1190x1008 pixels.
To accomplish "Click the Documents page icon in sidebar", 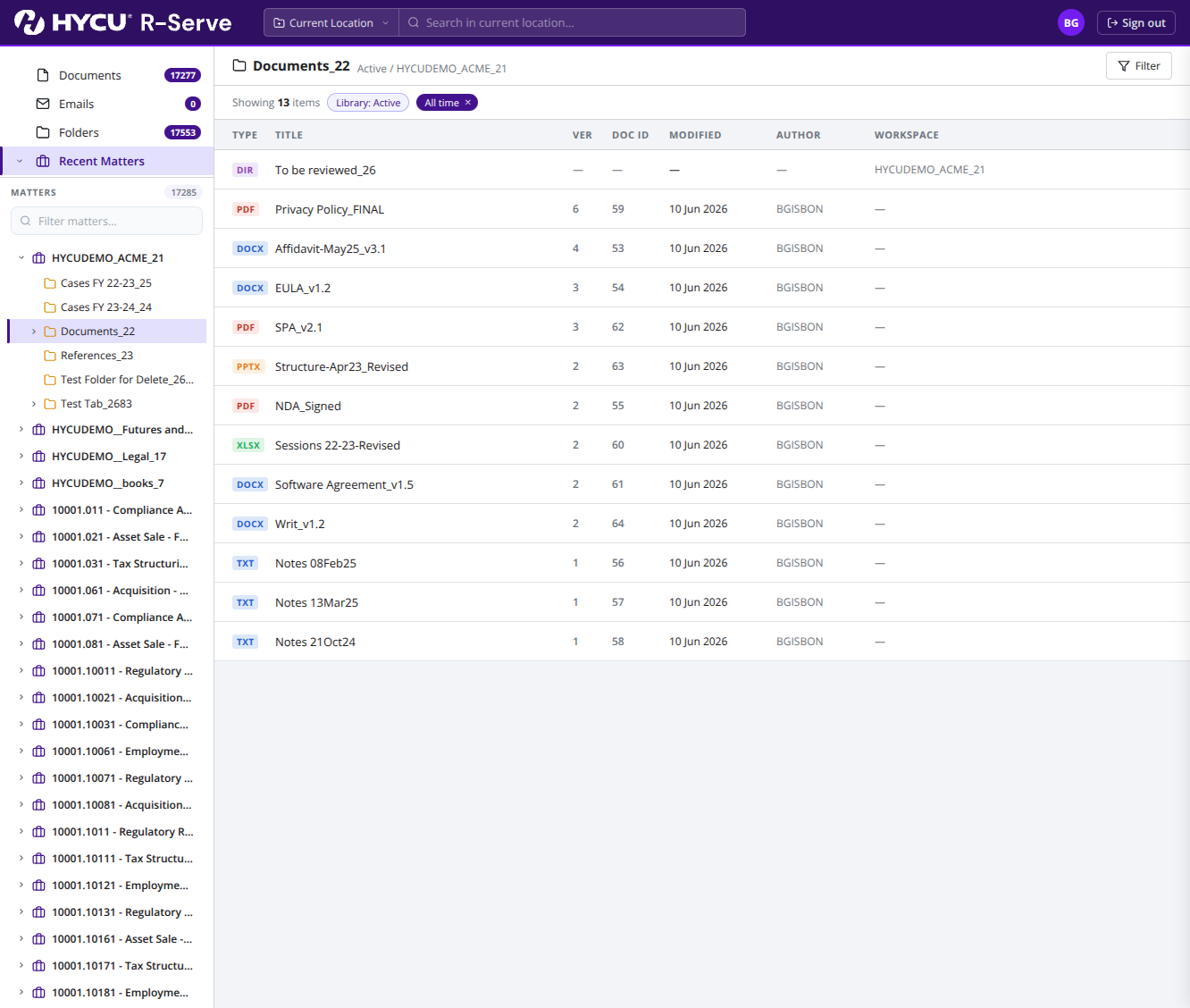I will click(x=43, y=75).
